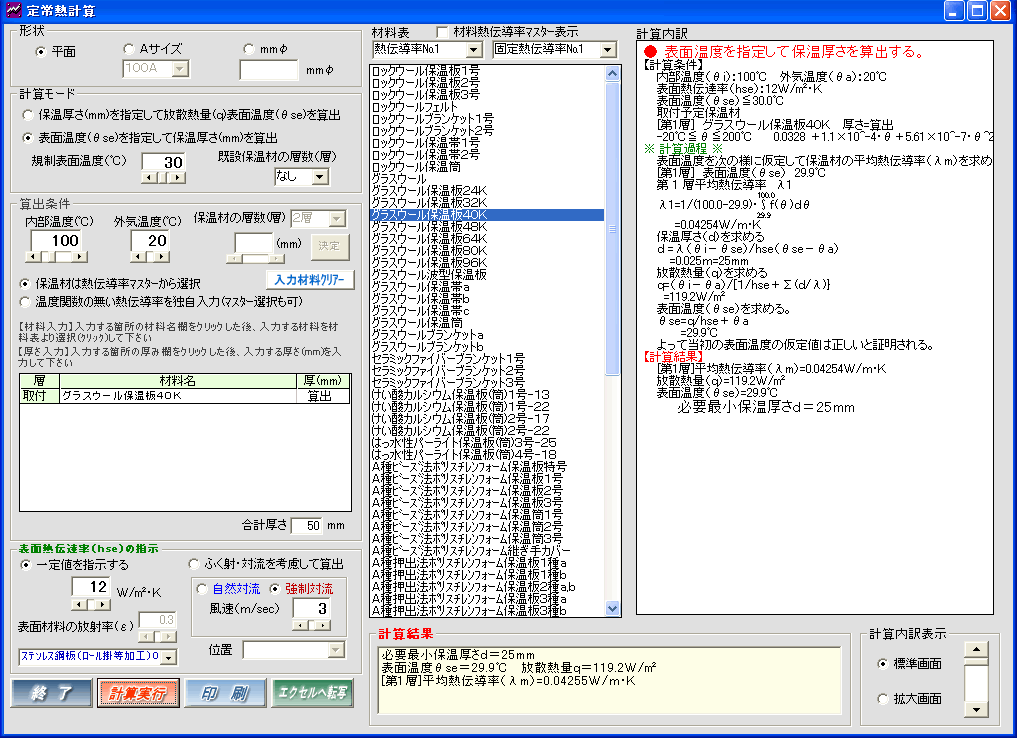The image size is (1017, 738).
Task: Click the 外気温度 input field showing 20
Action: click(158, 241)
